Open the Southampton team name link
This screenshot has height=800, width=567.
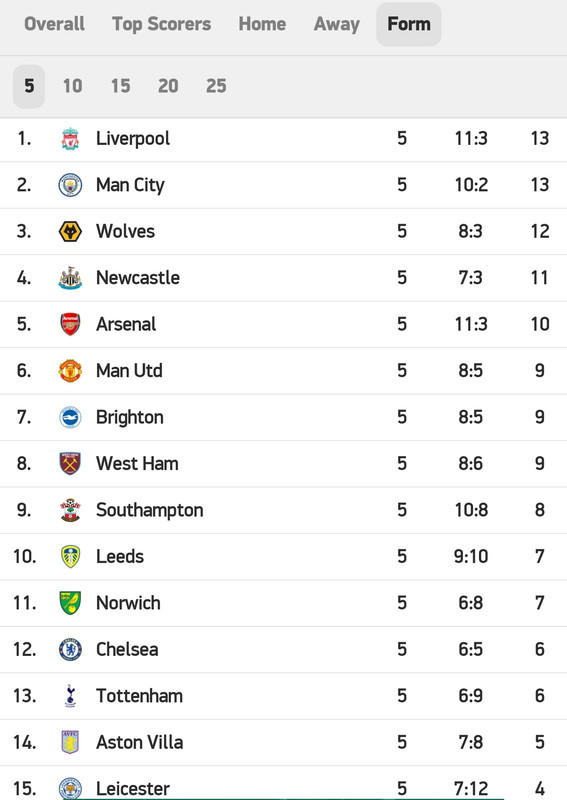point(150,510)
